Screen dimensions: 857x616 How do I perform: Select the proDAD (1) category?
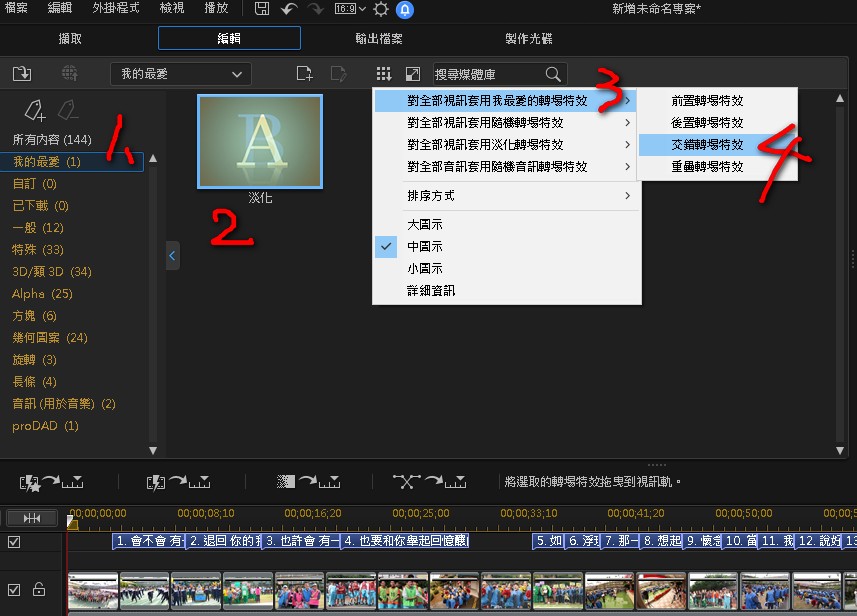(x=45, y=426)
